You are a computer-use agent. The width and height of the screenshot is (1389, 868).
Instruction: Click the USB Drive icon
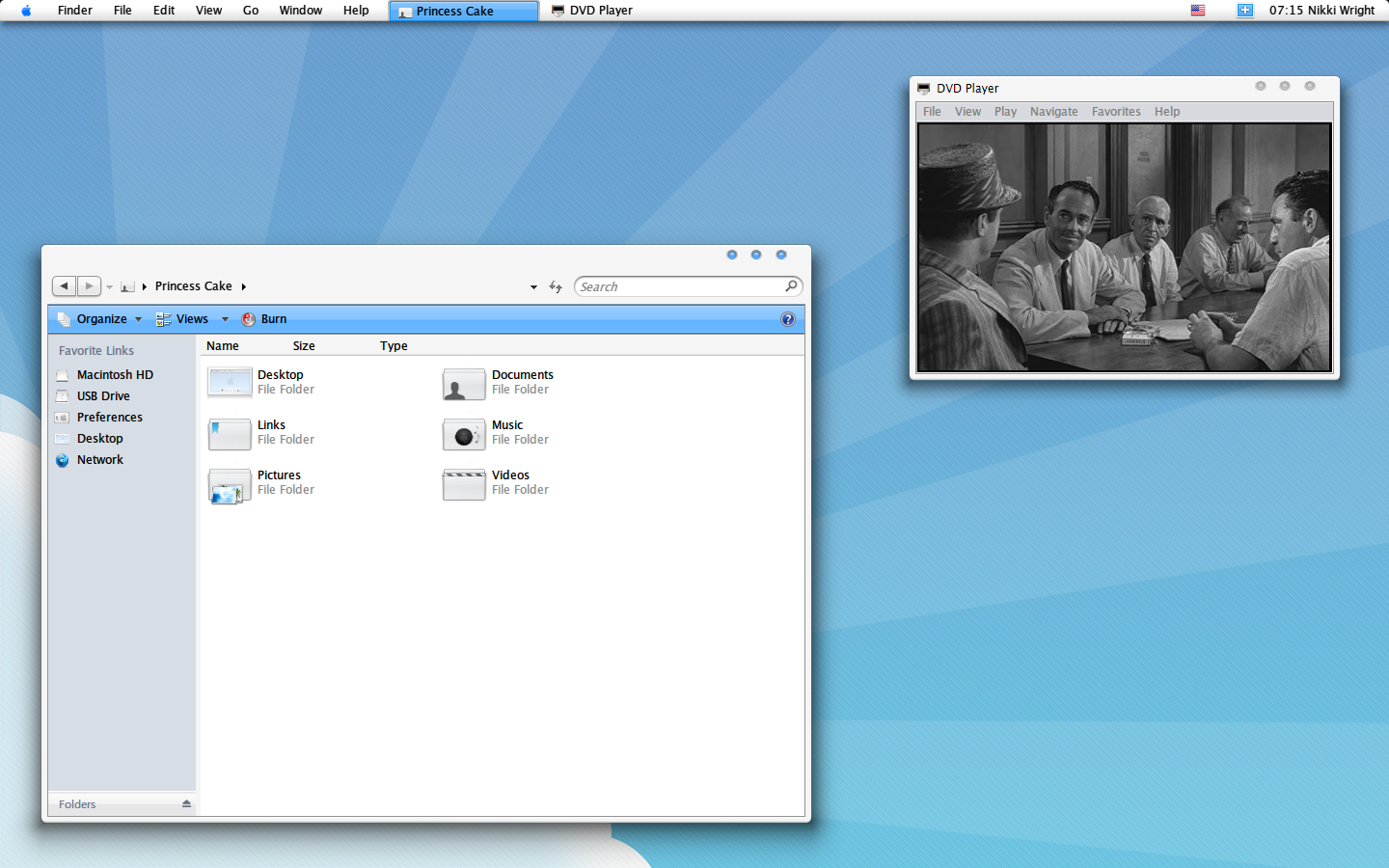pos(63,396)
